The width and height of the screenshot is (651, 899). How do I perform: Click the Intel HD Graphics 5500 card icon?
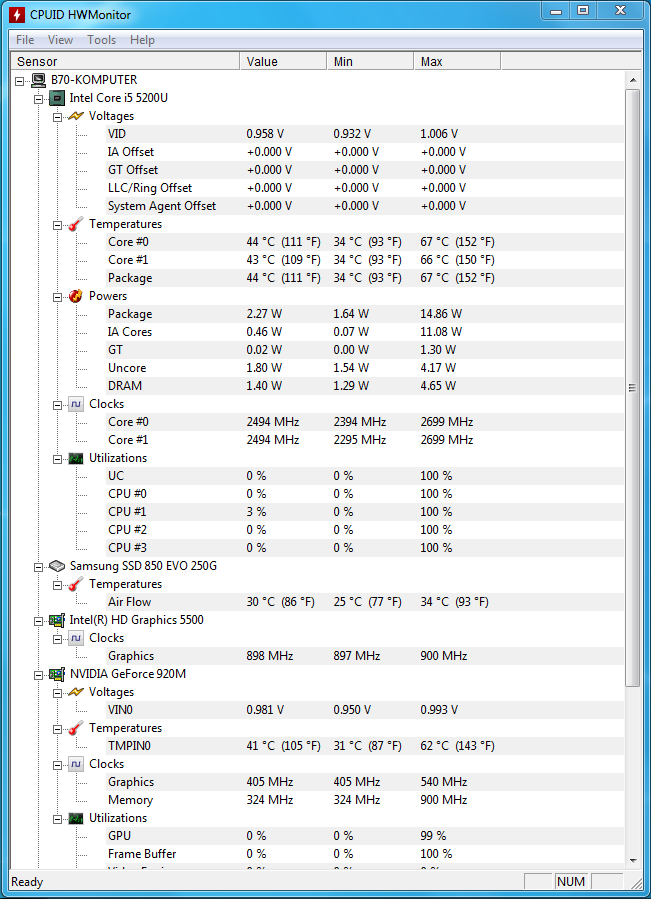pos(57,620)
